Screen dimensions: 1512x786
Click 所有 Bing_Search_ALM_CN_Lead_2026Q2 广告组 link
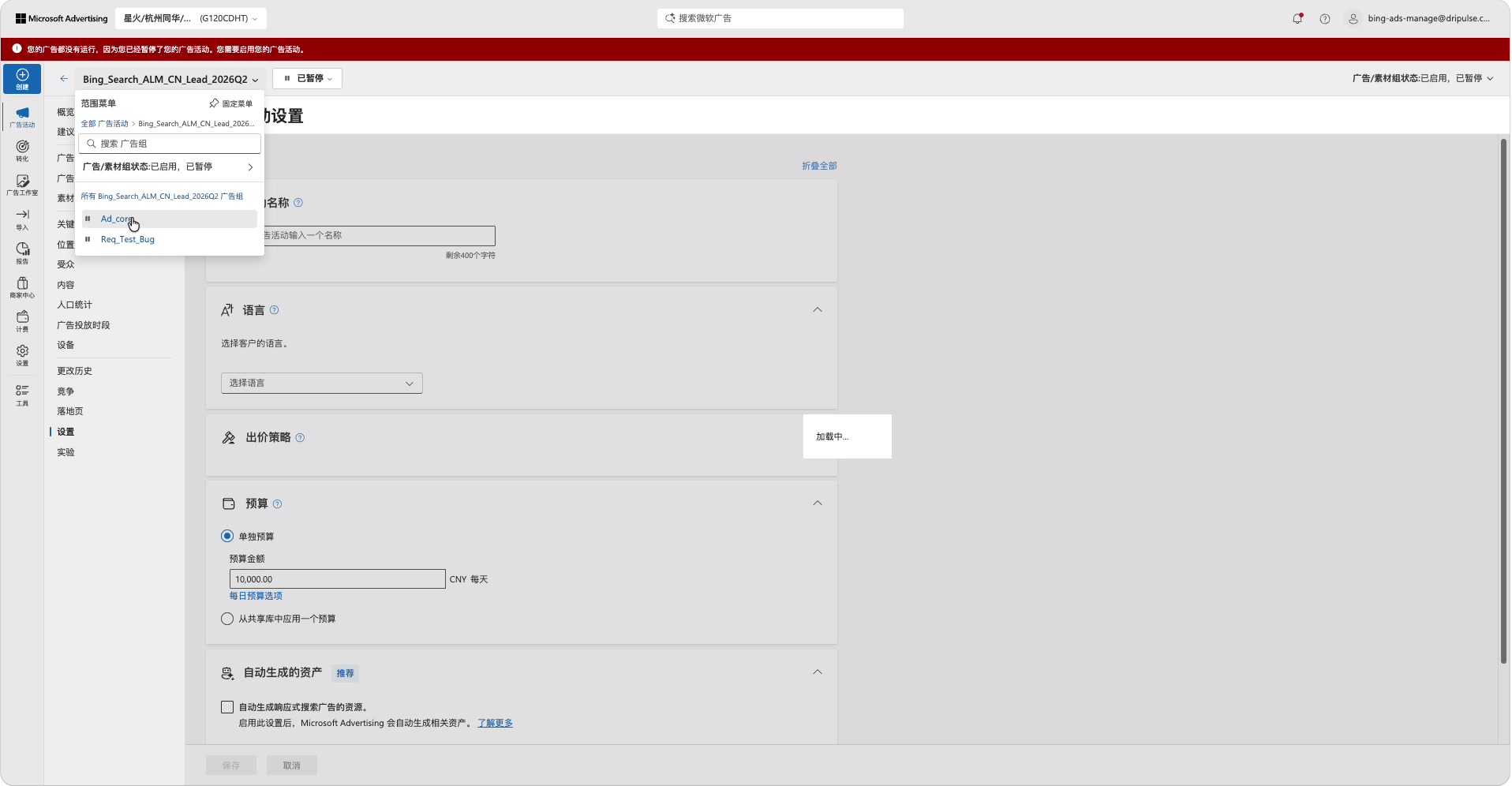click(162, 196)
